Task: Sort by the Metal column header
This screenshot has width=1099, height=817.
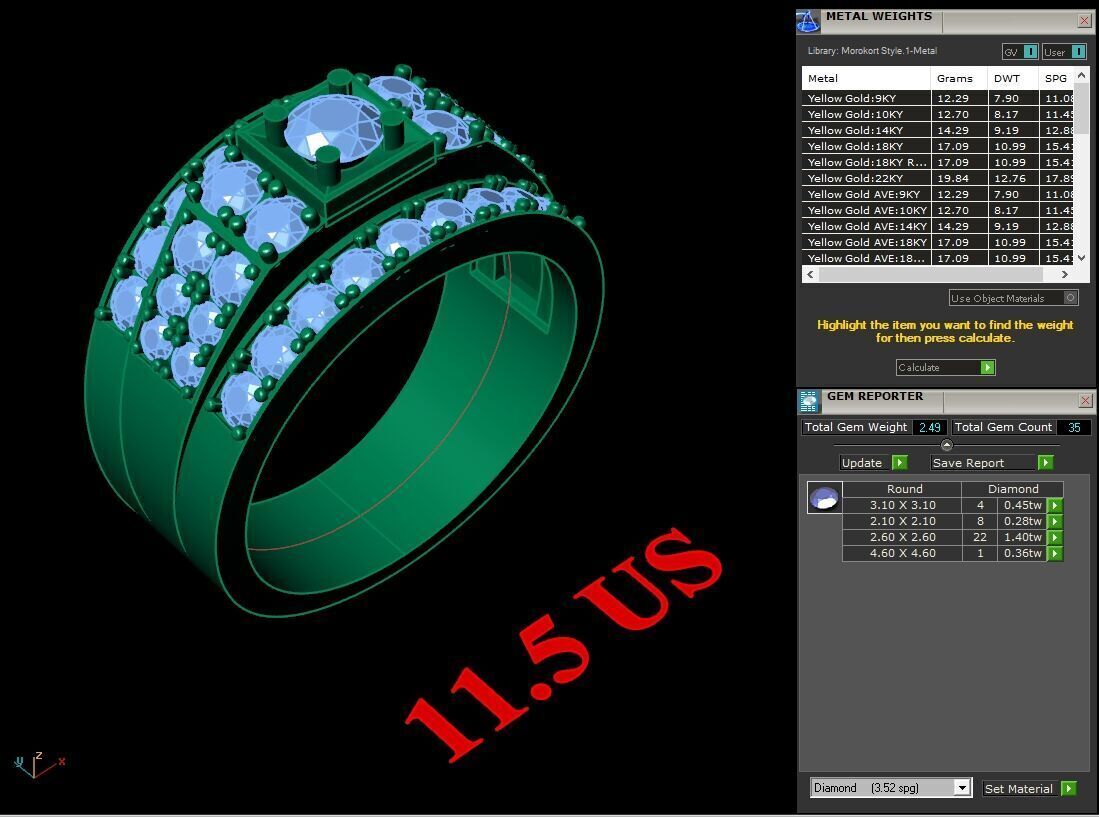Action: coord(866,78)
